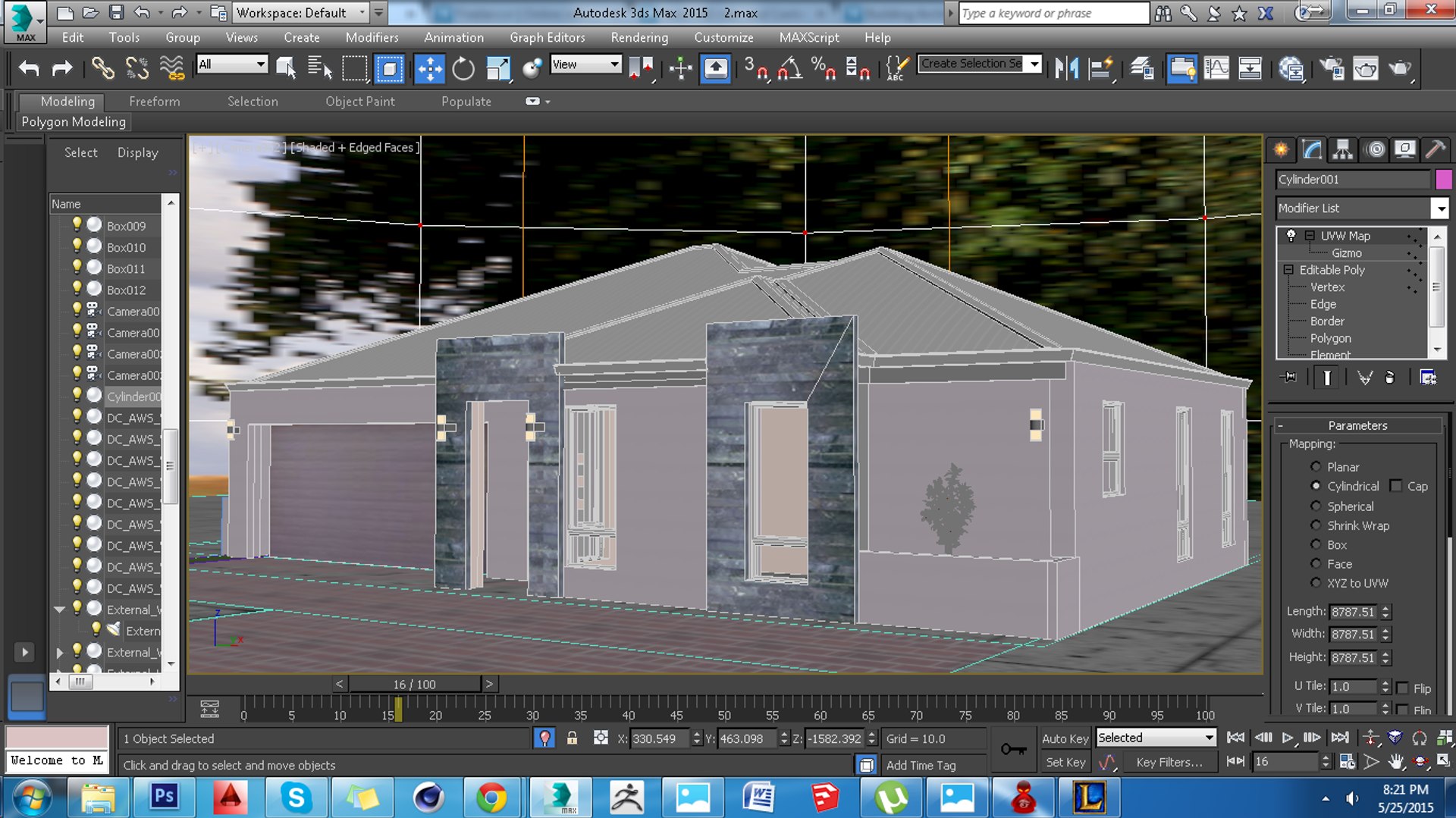Open the Modifier List dropdown
The height and width of the screenshot is (818, 1456).
(1439, 208)
